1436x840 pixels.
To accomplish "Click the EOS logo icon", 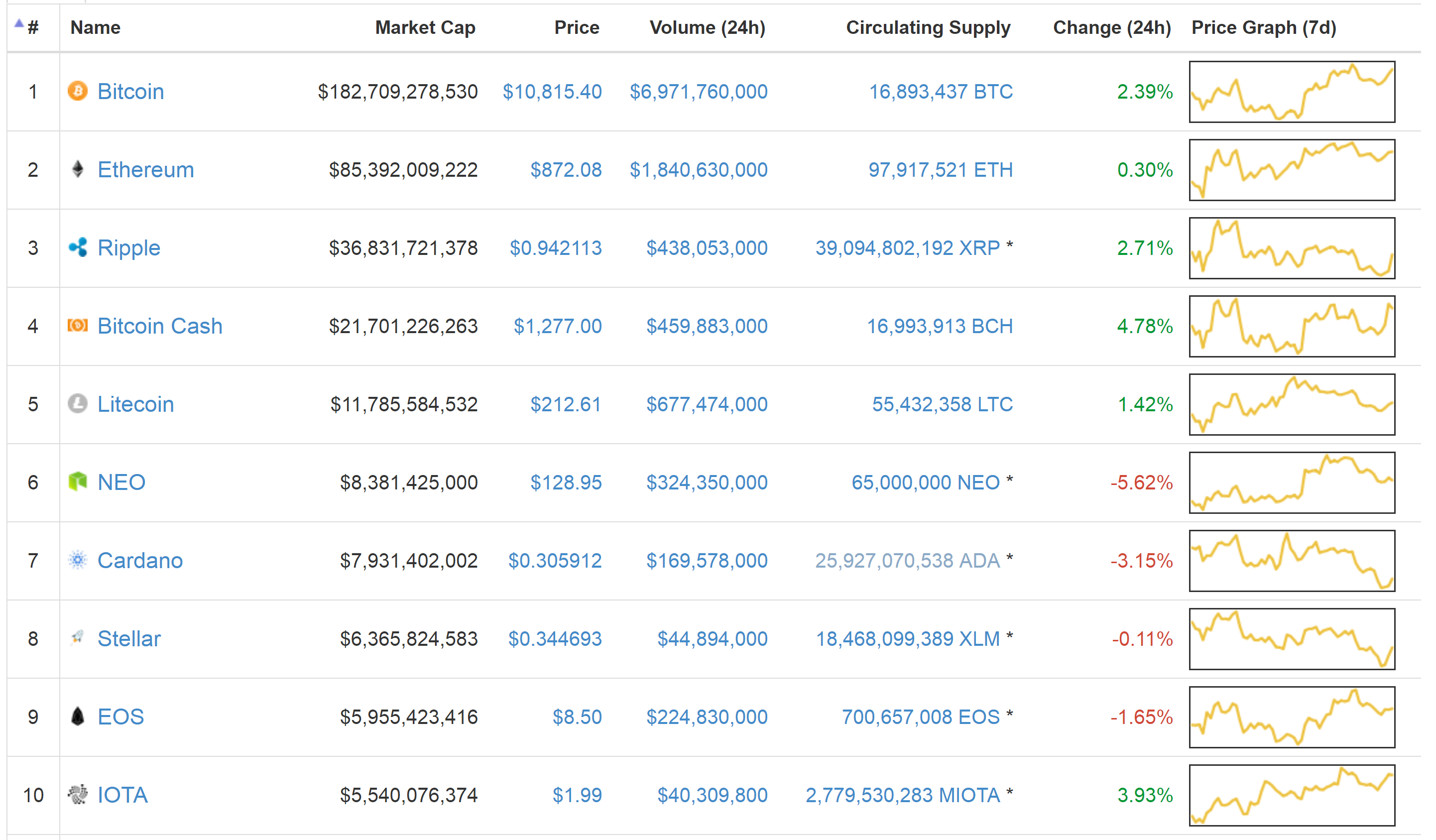I will point(78,717).
